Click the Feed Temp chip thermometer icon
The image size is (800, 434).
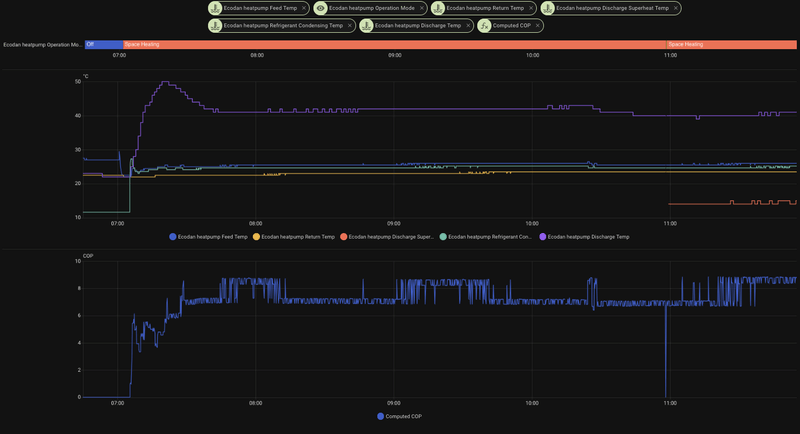tap(215, 8)
